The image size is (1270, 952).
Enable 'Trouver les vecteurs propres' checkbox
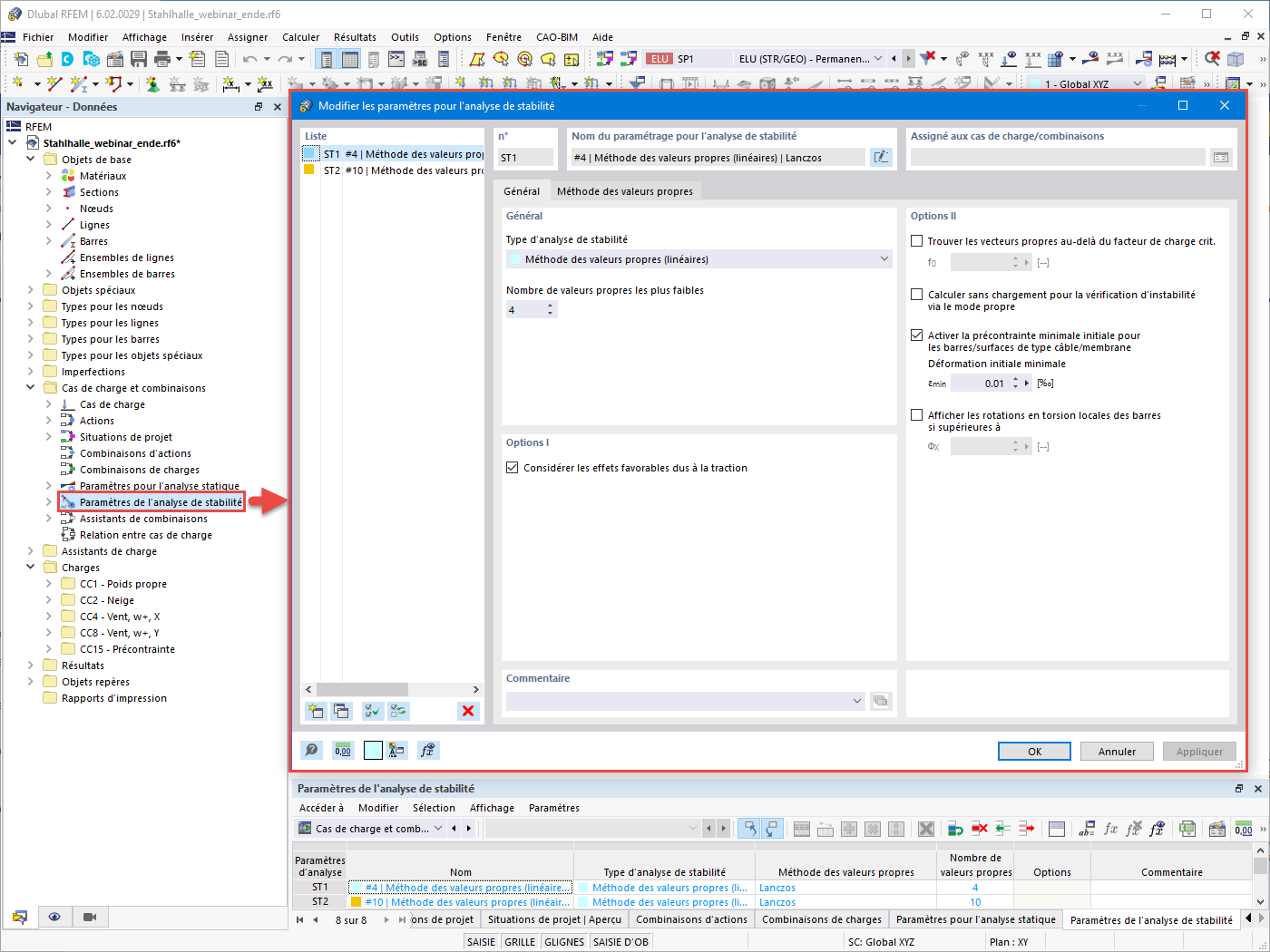(916, 241)
